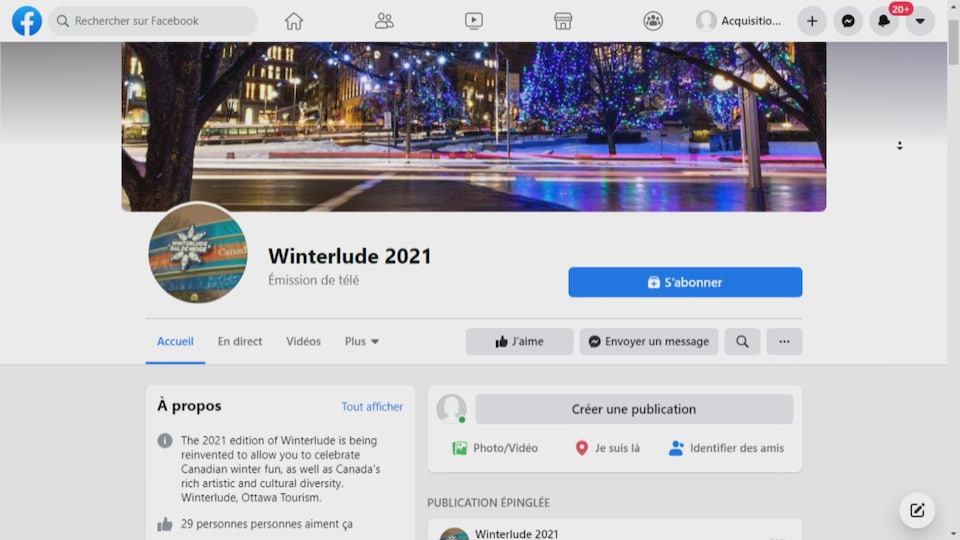
Task: Open the Marketplace icon
Action: [563, 21]
